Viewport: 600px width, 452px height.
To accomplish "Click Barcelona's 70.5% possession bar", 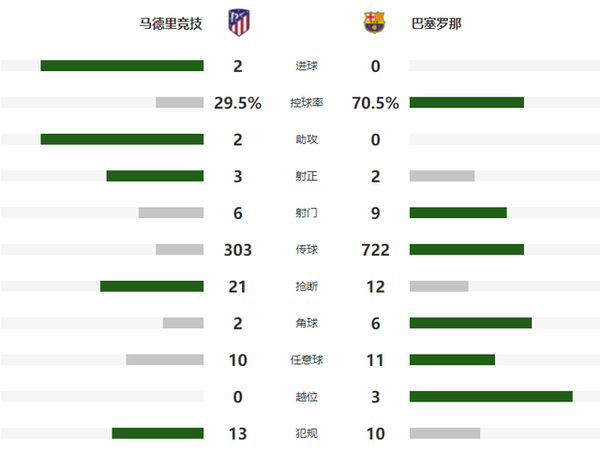I will click(x=467, y=103).
